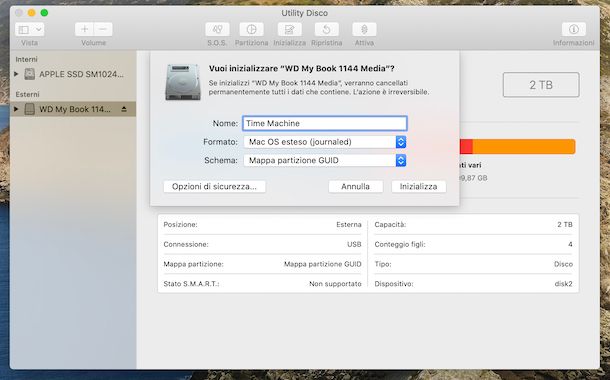Click 'Non supportato' S.M.A.R.T. value
Screen dimensions: 610x380
[335, 284]
